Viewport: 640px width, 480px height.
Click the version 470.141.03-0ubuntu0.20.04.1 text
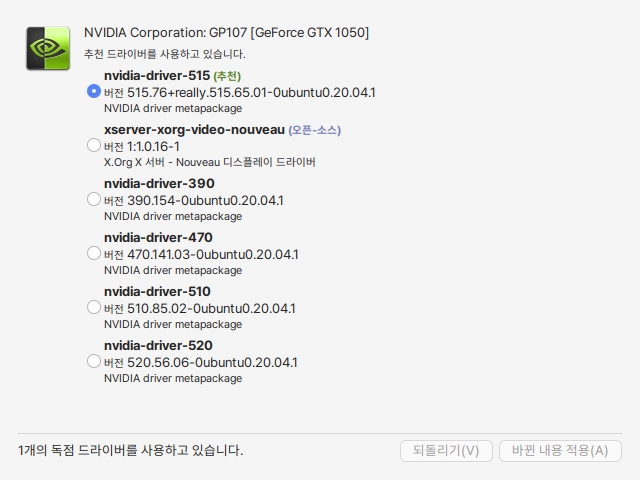[201, 254]
